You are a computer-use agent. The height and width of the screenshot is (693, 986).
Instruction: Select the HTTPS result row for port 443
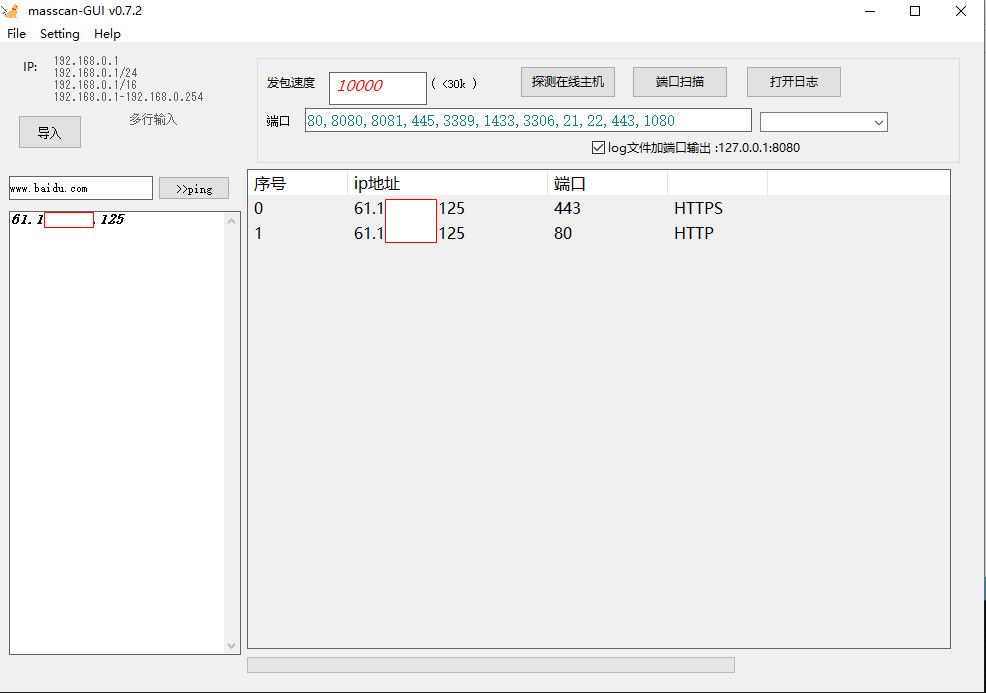600,208
